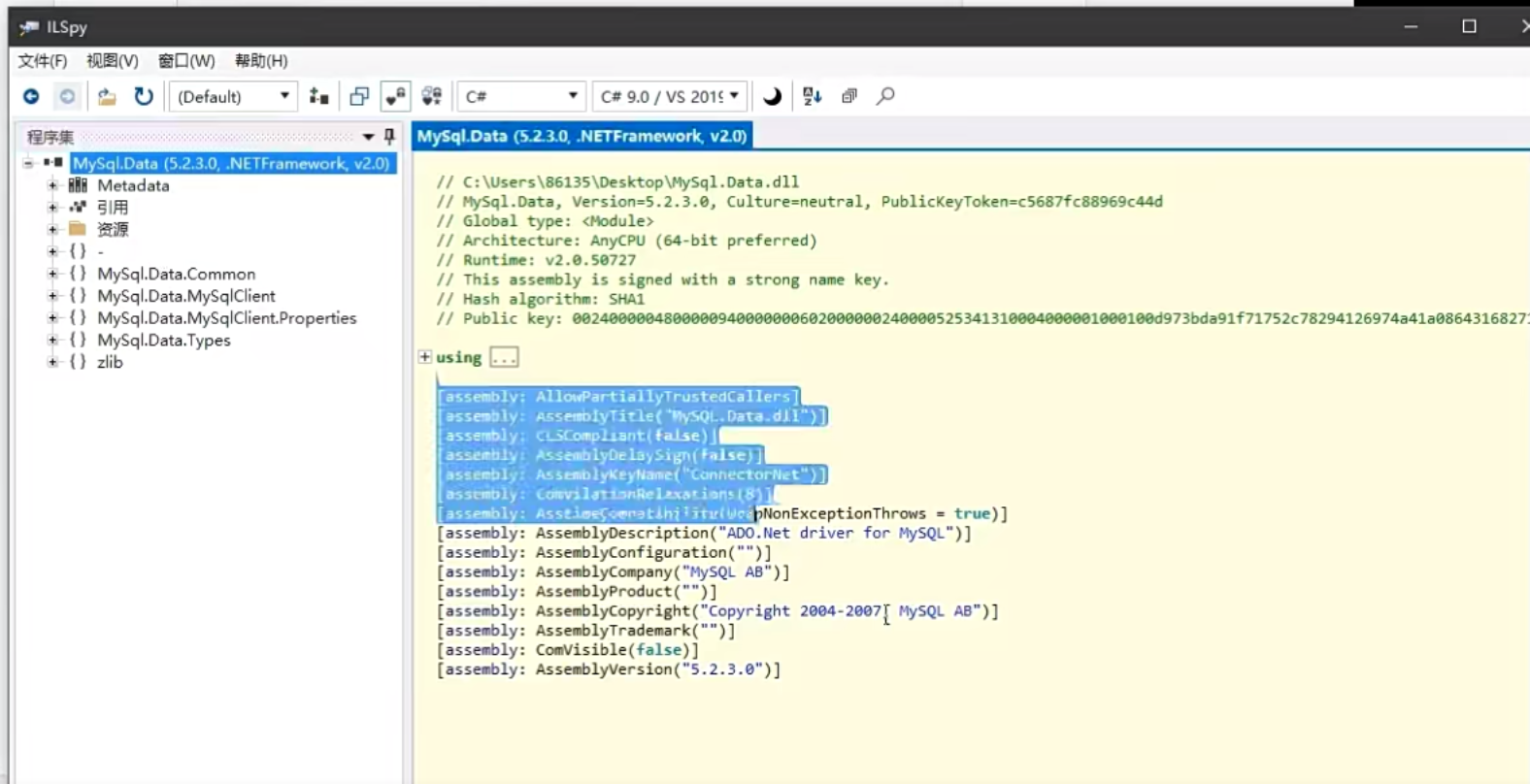This screenshot has width=1530, height=784.
Task: Click the AssemblyTrademark("") line
Action: (585, 630)
